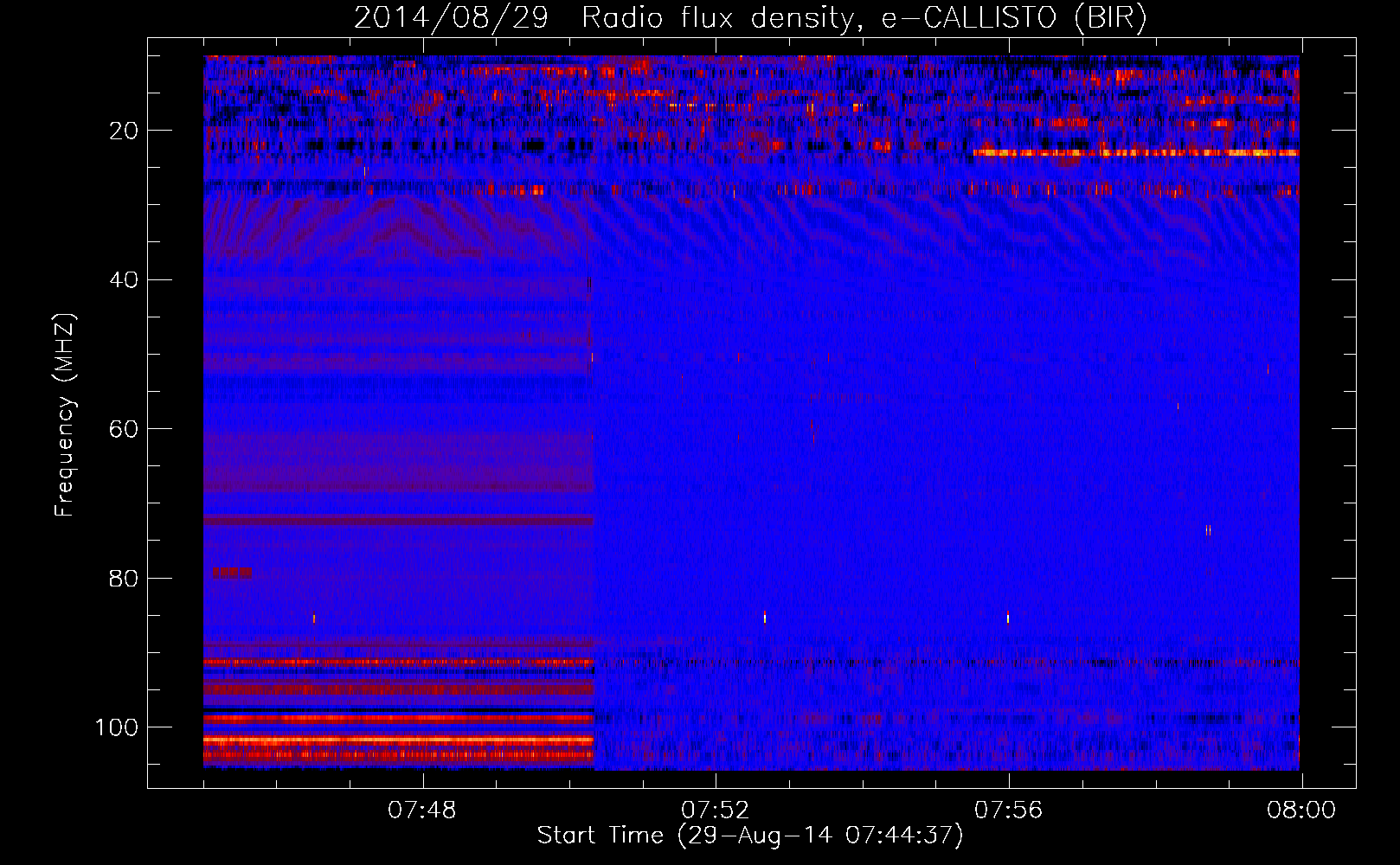Click the 100 MHz frequency tick label

[x=117, y=727]
